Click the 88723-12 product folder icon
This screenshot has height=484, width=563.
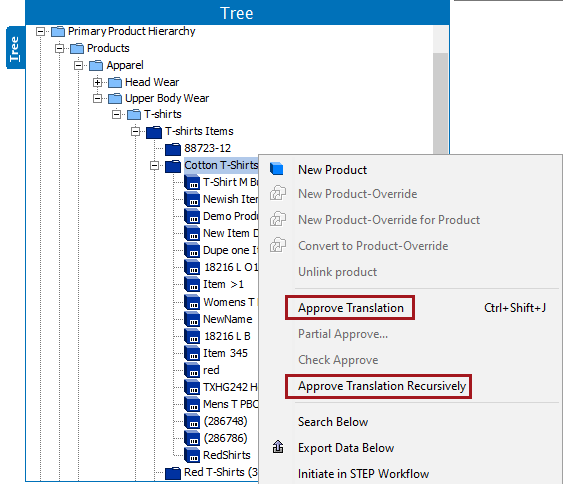pos(173,149)
